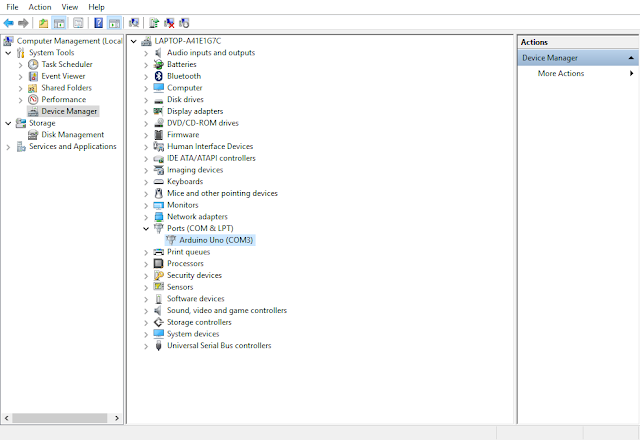
Task: Expand the Network adapters category
Action: (x=146, y=217)
